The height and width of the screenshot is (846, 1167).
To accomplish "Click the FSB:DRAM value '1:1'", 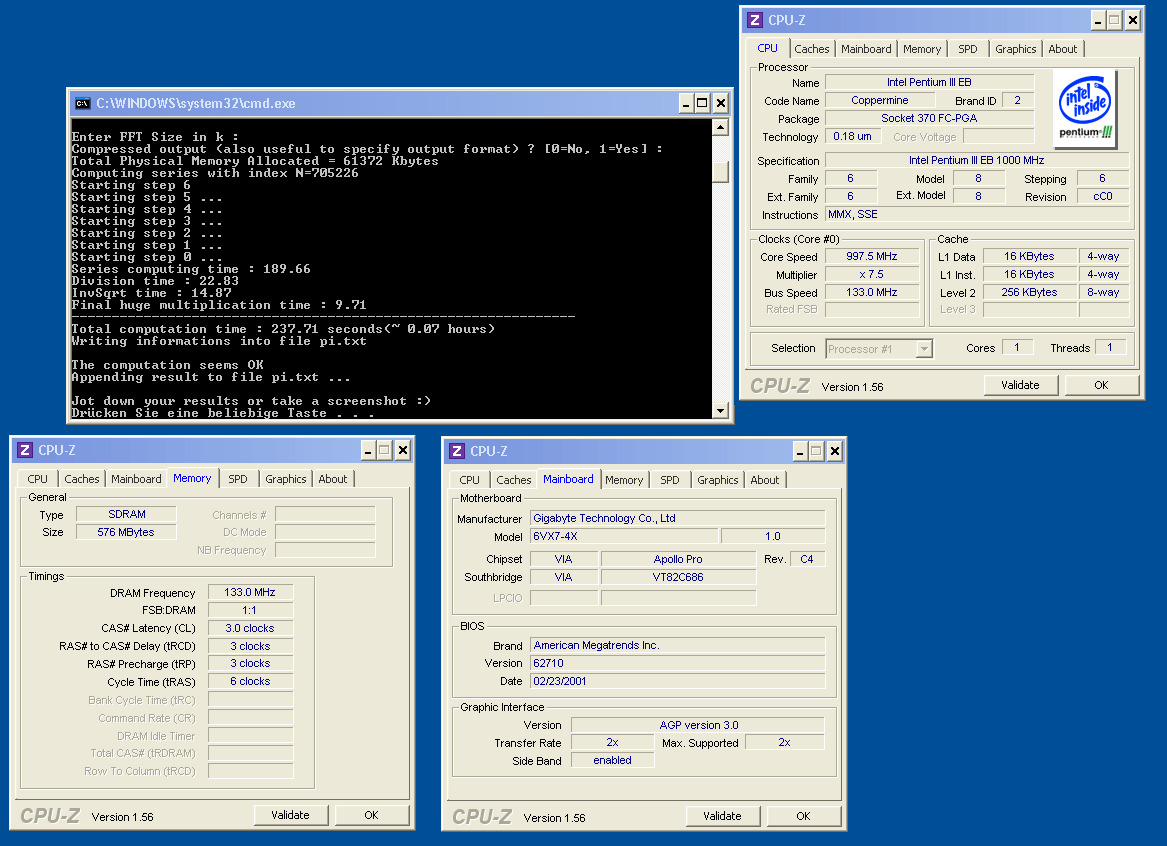I will click(250, 610).
